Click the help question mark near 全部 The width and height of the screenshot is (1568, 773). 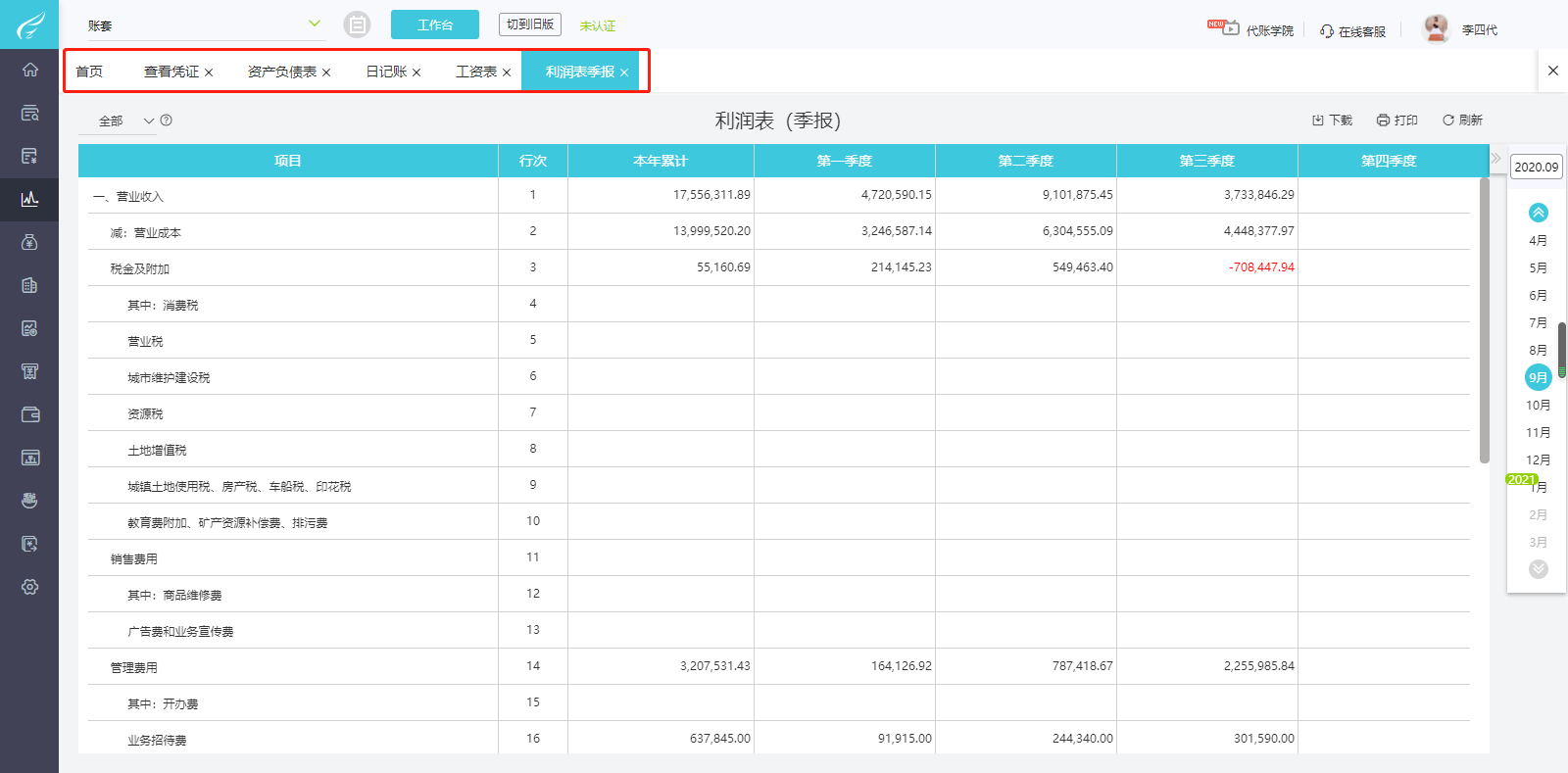pos(167,121)
